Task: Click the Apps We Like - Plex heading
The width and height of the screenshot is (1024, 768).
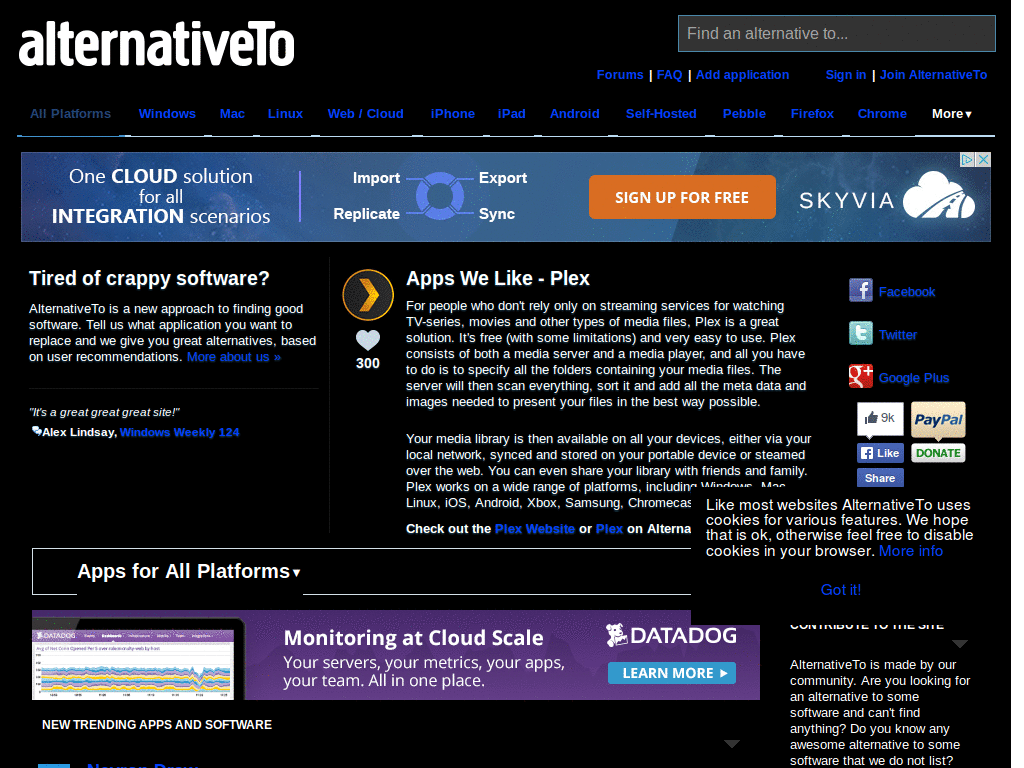Action: 498,279
